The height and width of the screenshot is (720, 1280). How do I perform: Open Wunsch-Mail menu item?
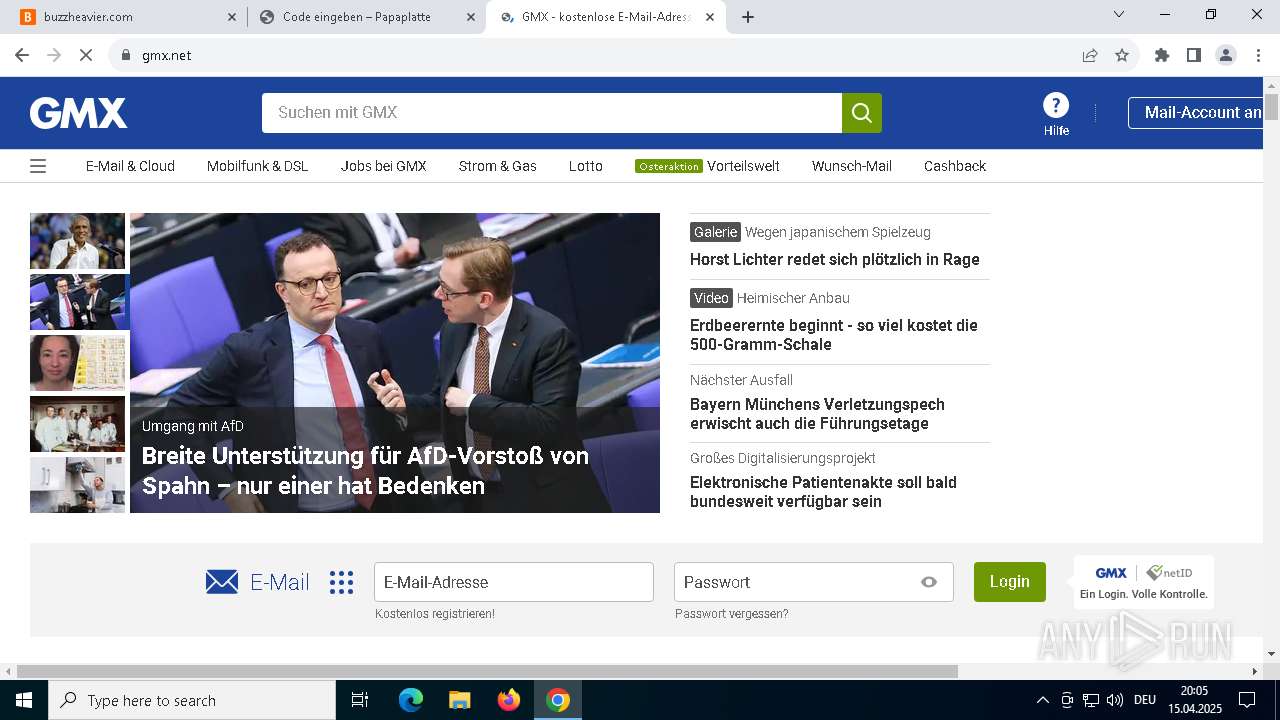851,166
